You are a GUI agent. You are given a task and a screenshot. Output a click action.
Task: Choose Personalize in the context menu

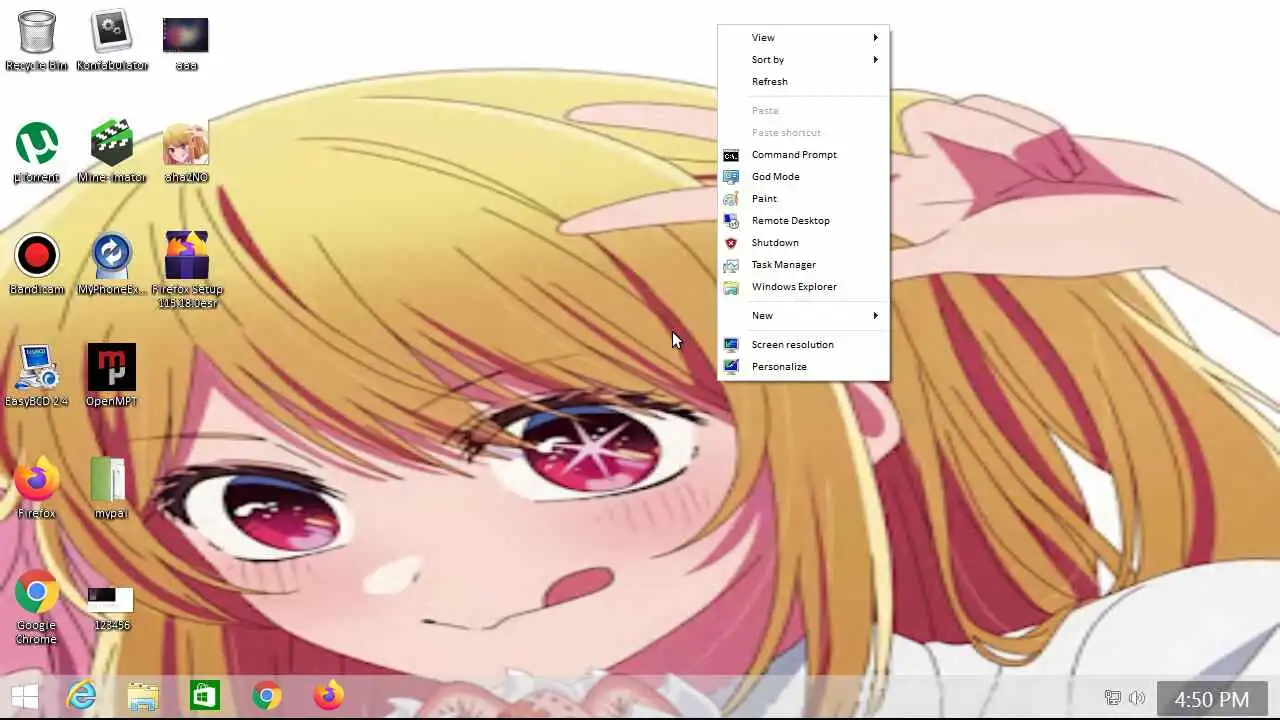point(803,366)
